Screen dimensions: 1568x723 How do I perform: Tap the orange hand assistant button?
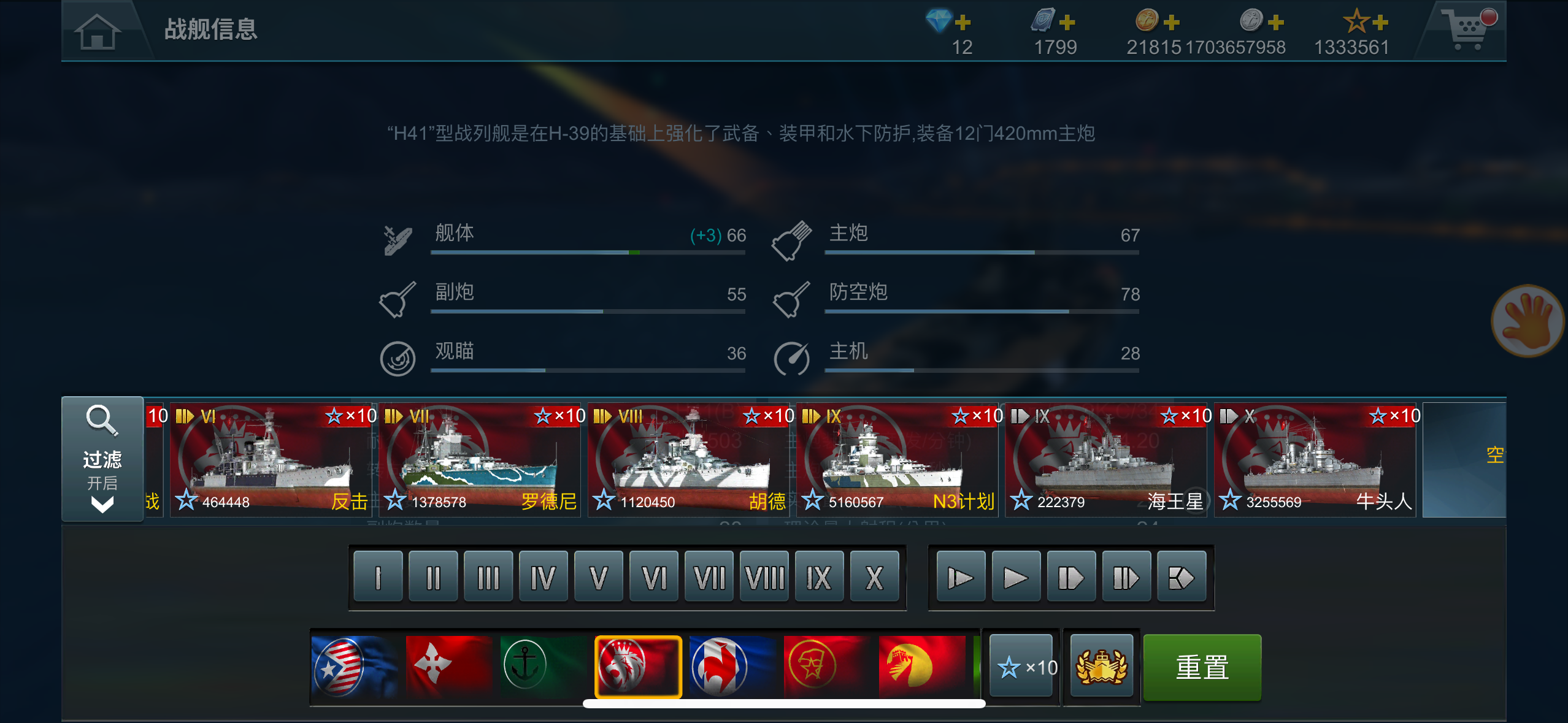tap(1528, 320)
